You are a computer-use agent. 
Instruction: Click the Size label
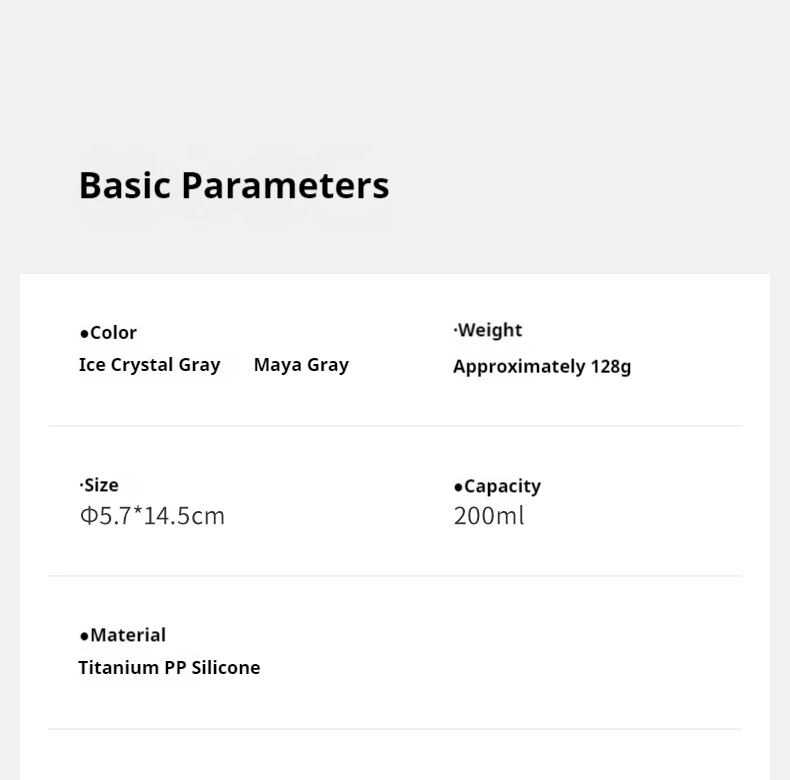pos(101,485)
